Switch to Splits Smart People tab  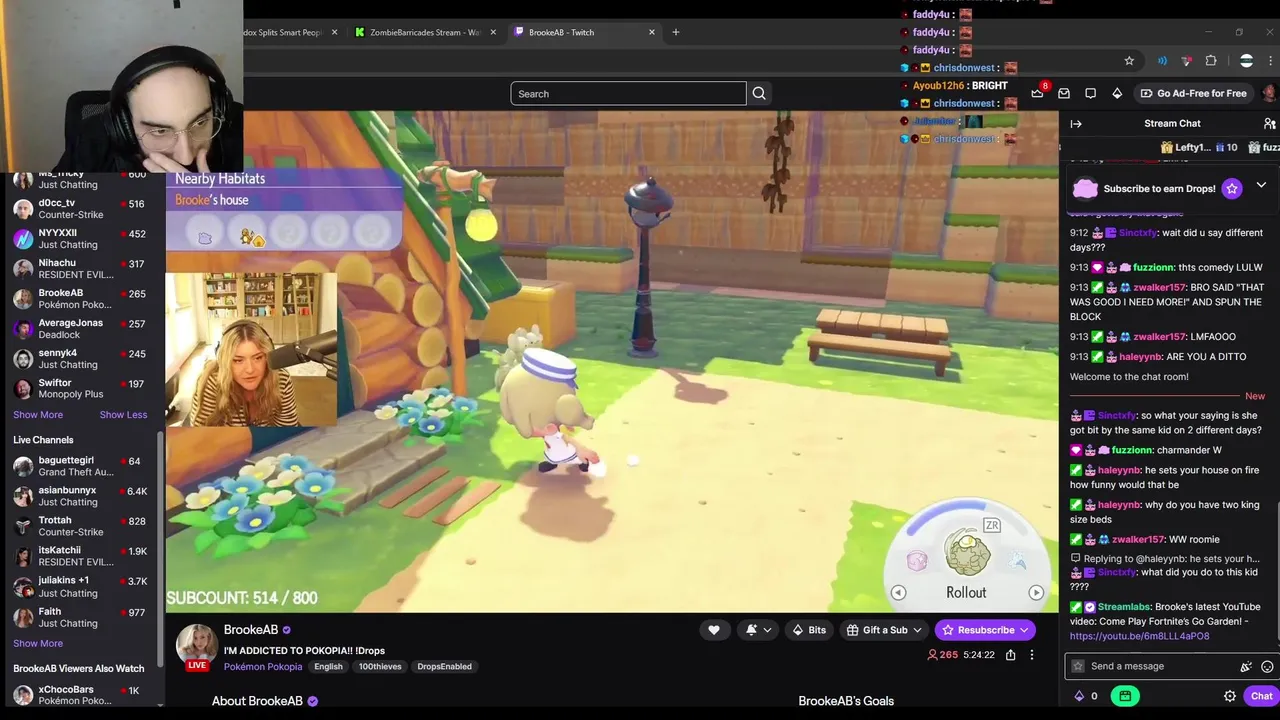[x=290, y=32]
